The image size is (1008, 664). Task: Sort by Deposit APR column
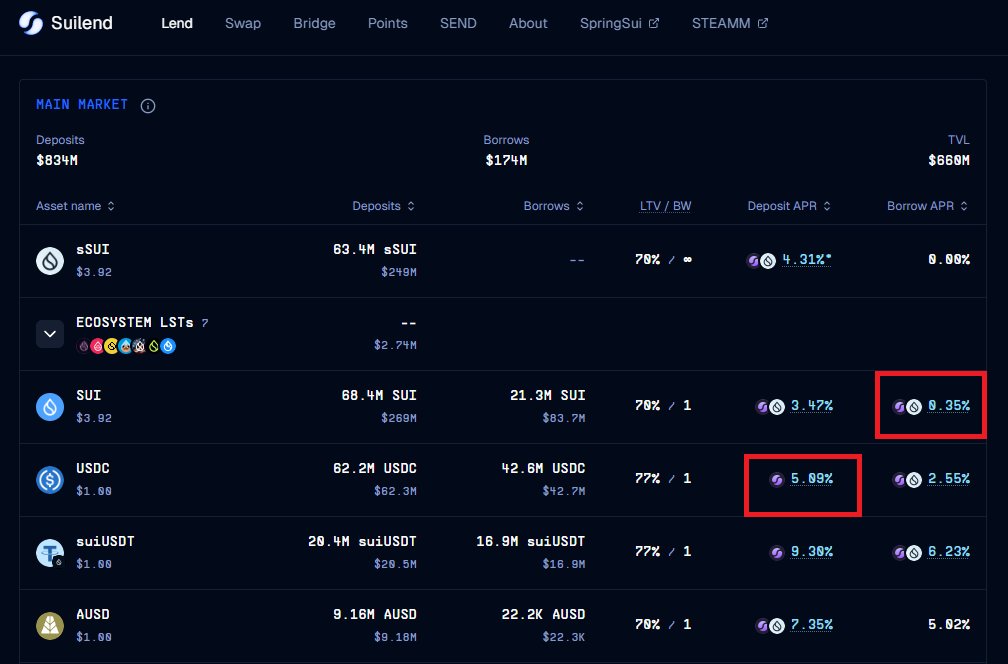point(789,206)
